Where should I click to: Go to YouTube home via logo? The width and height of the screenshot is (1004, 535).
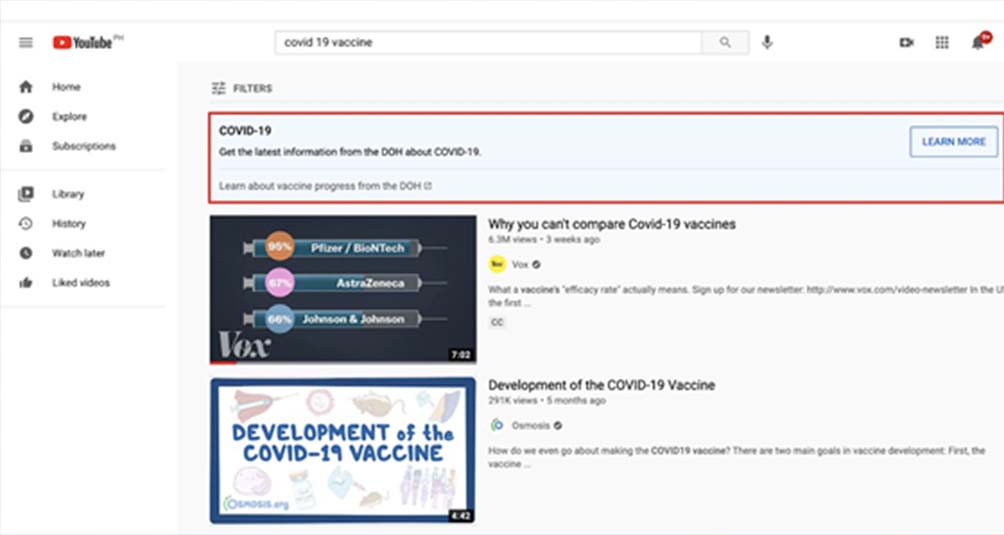click(83, 43)
